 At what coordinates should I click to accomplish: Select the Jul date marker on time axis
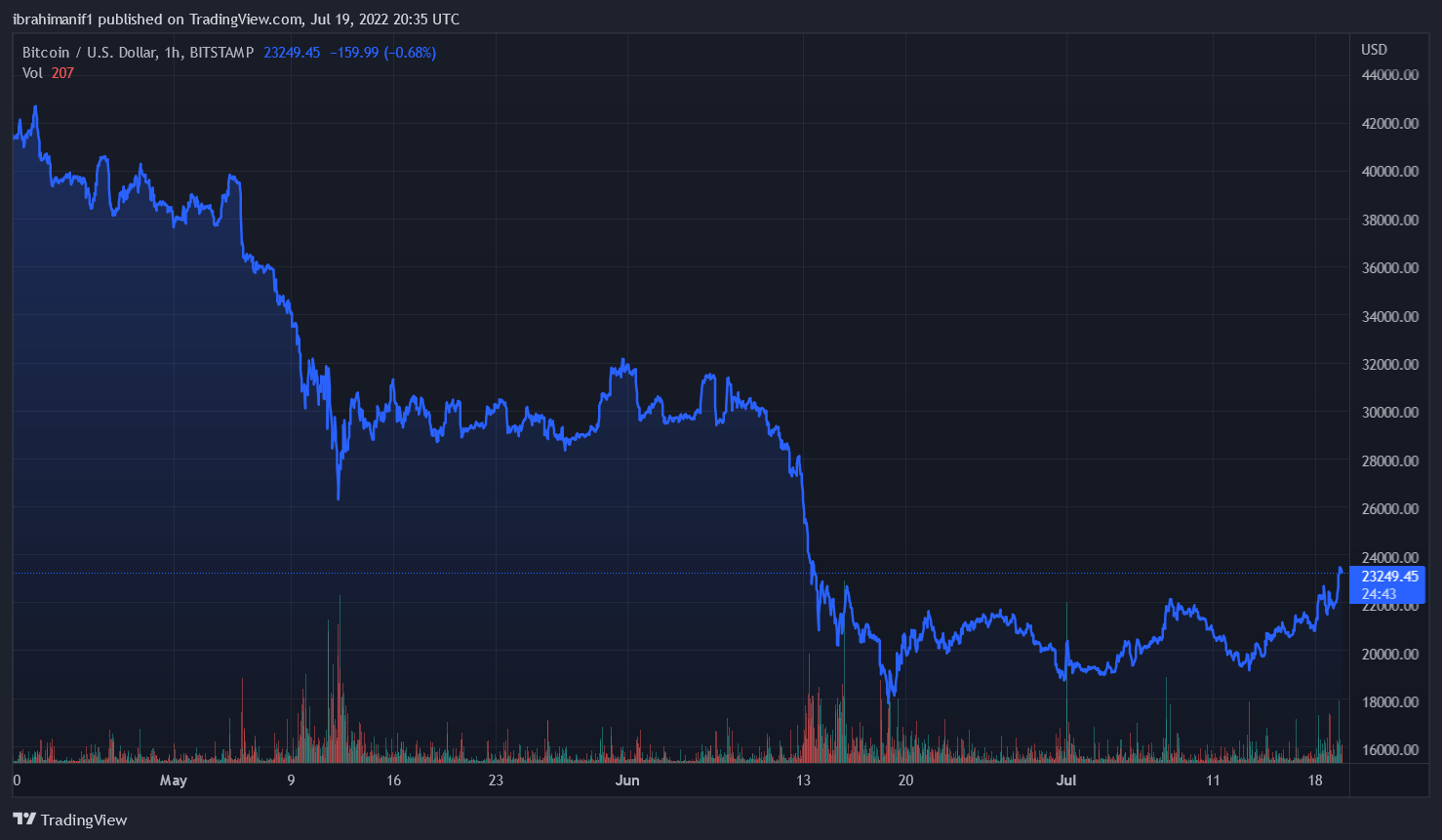pyautogui.click(x=1066, y=780)
